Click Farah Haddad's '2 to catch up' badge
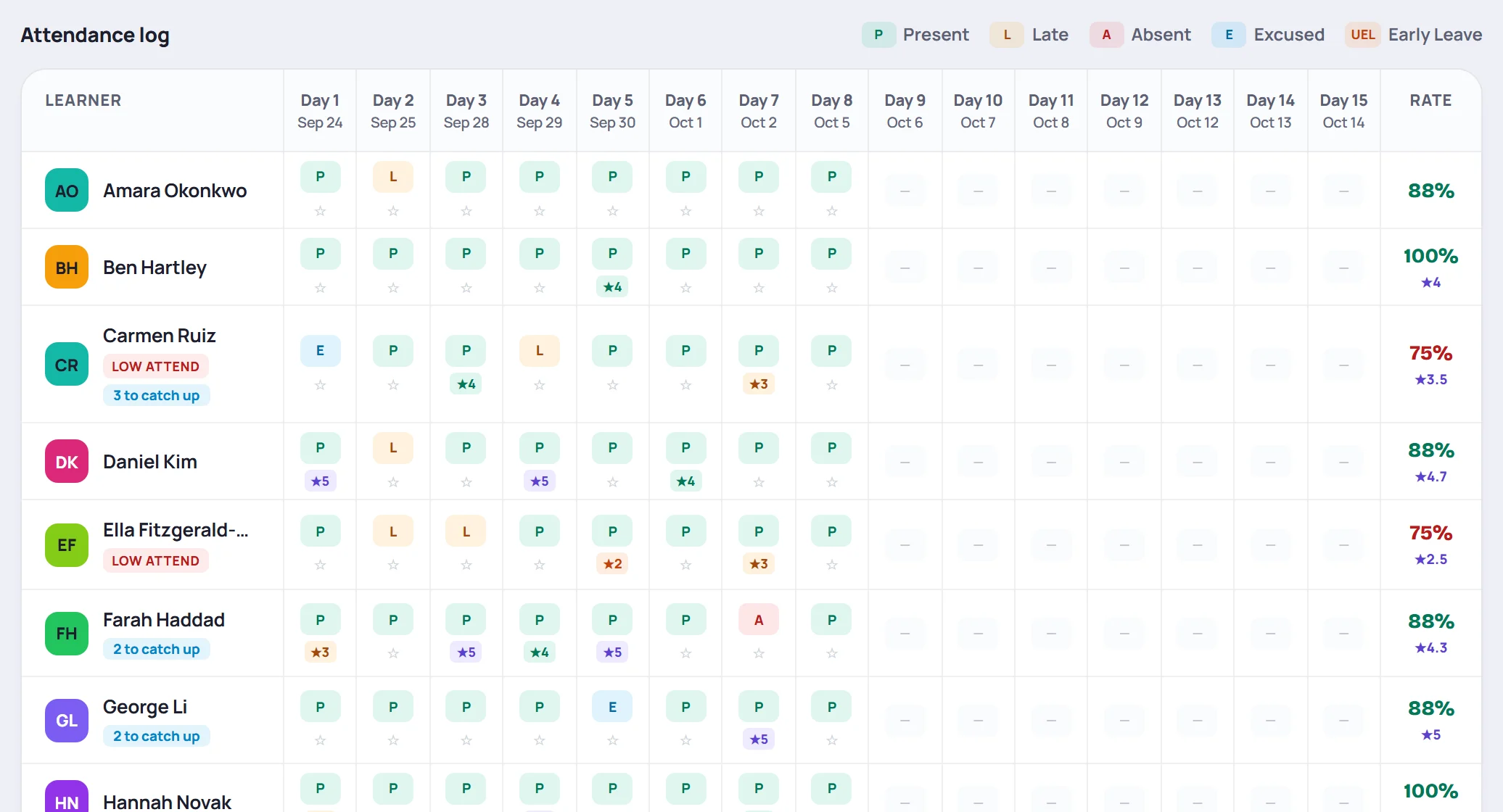This screenshot has height=812, width=1503. click(156, 650)
